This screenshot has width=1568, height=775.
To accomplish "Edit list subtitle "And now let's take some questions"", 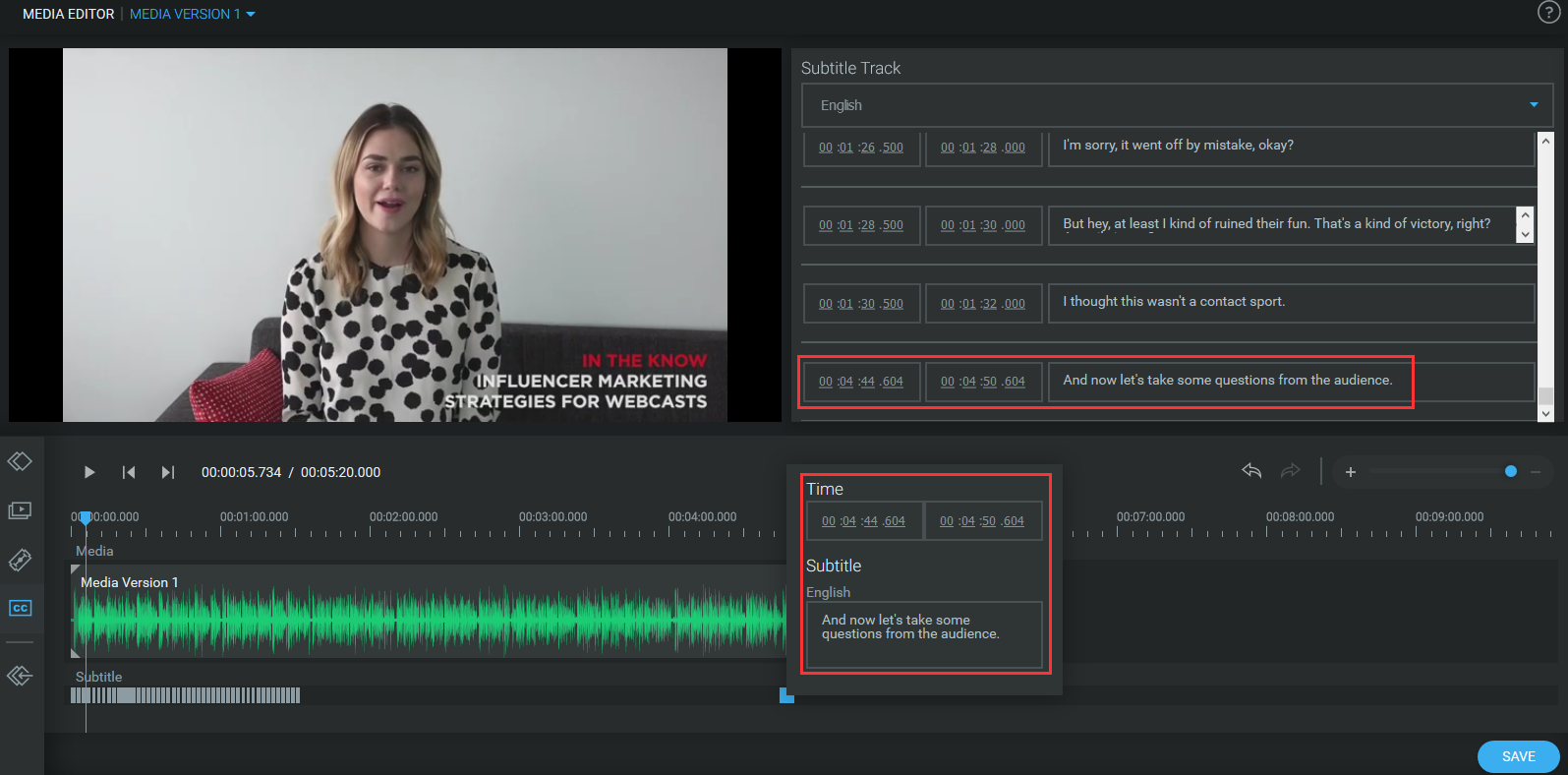I will [1291, 382].
